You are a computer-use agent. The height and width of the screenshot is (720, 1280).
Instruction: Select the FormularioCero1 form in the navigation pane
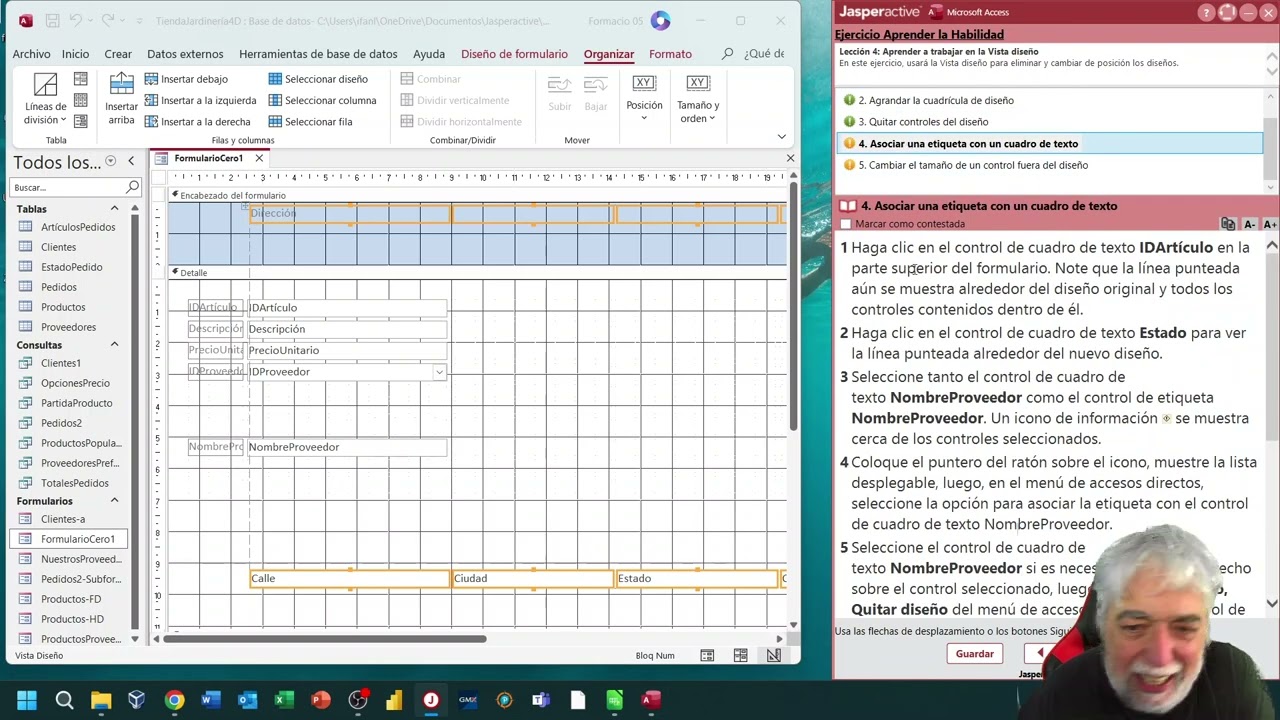pyautogui.click(x=69, y=539)
